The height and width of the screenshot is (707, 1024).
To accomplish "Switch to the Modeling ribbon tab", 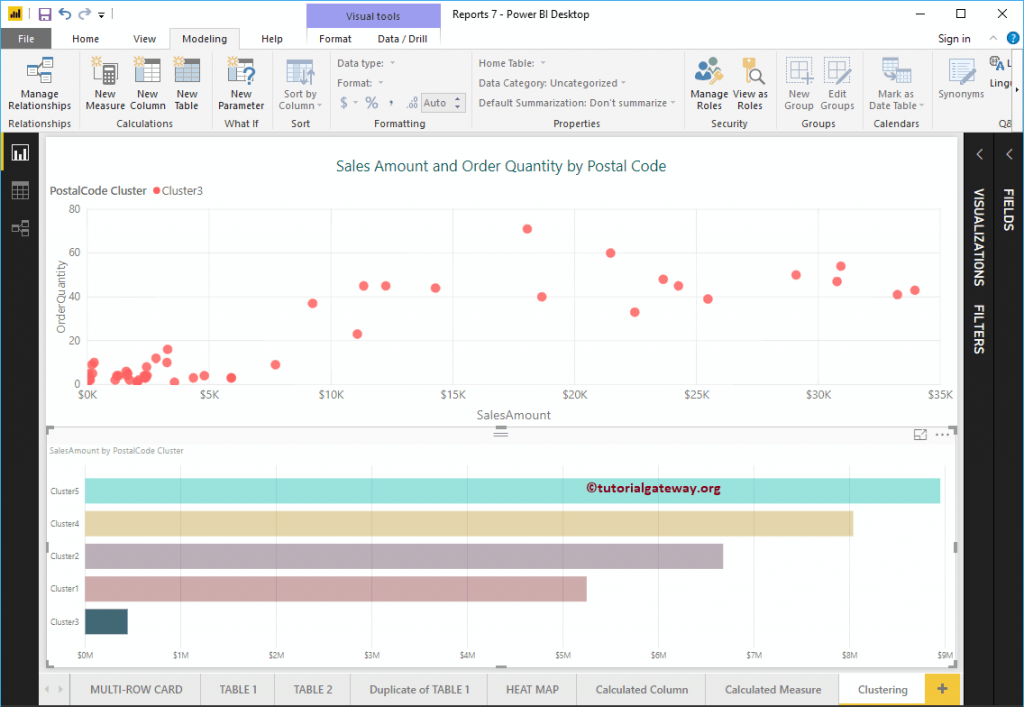I will click(204, 38).
